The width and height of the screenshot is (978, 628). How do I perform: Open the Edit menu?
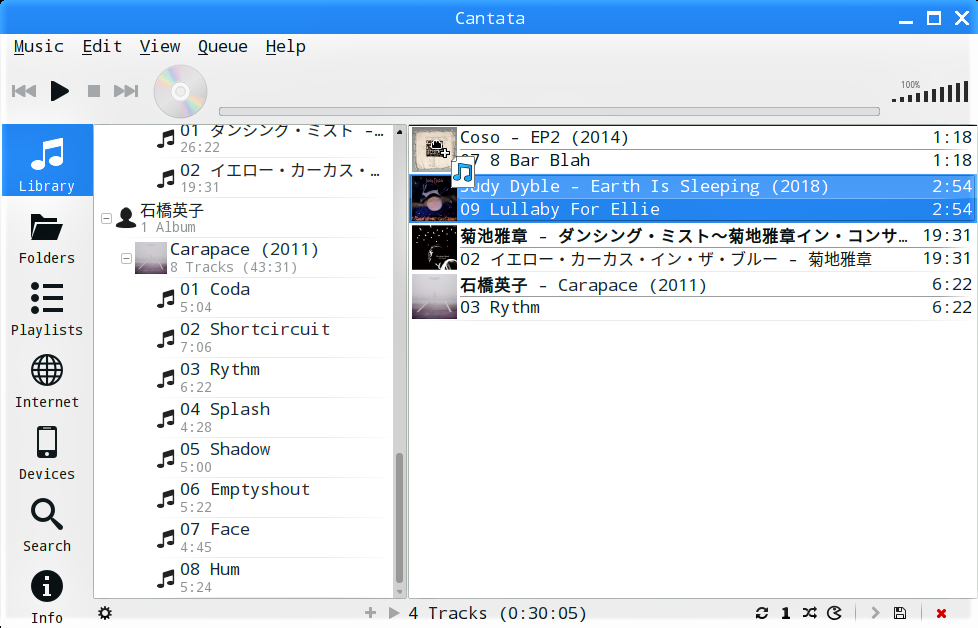[102, 47]
